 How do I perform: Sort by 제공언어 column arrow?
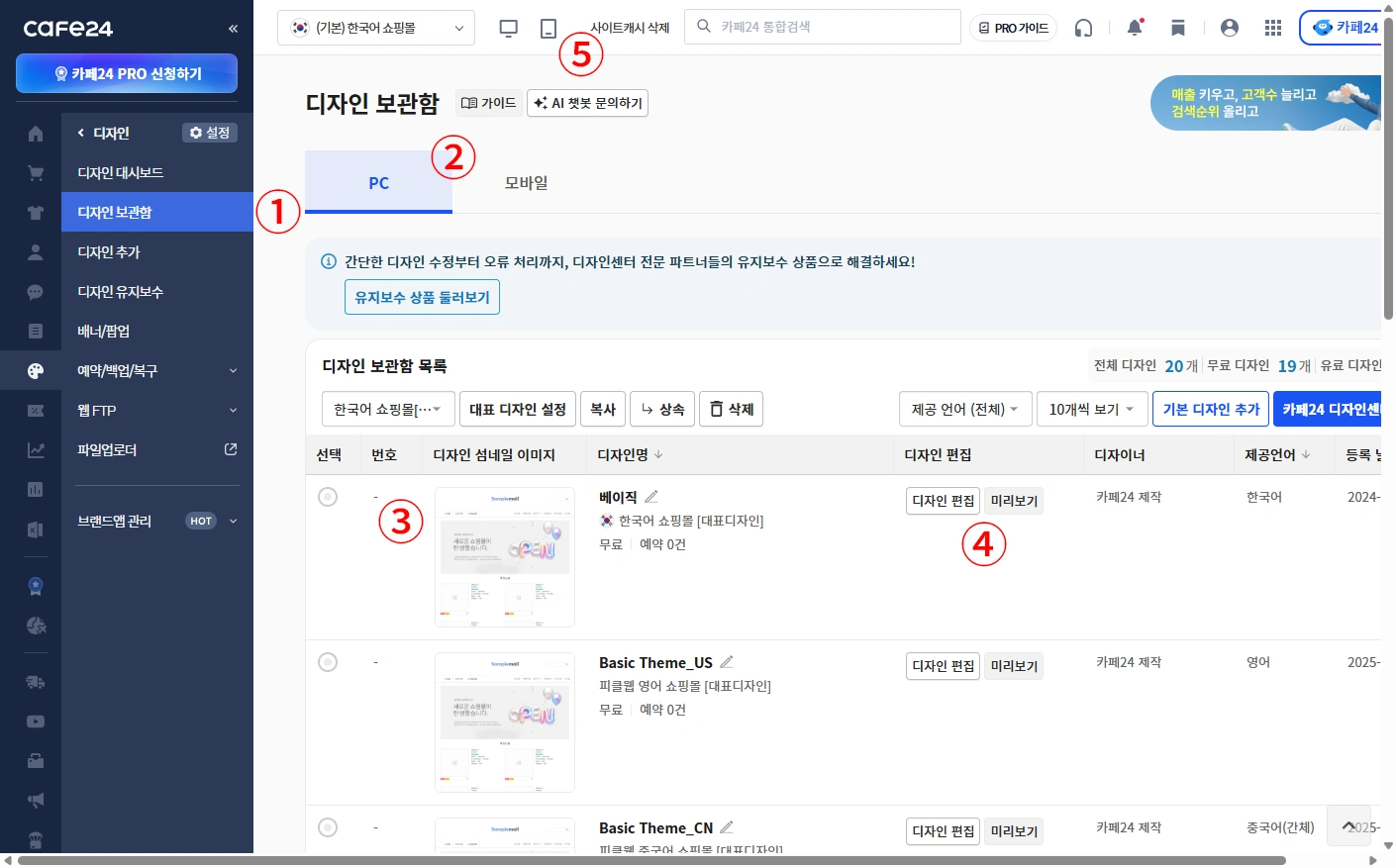pyautogui.click(x=1306, y=454)
